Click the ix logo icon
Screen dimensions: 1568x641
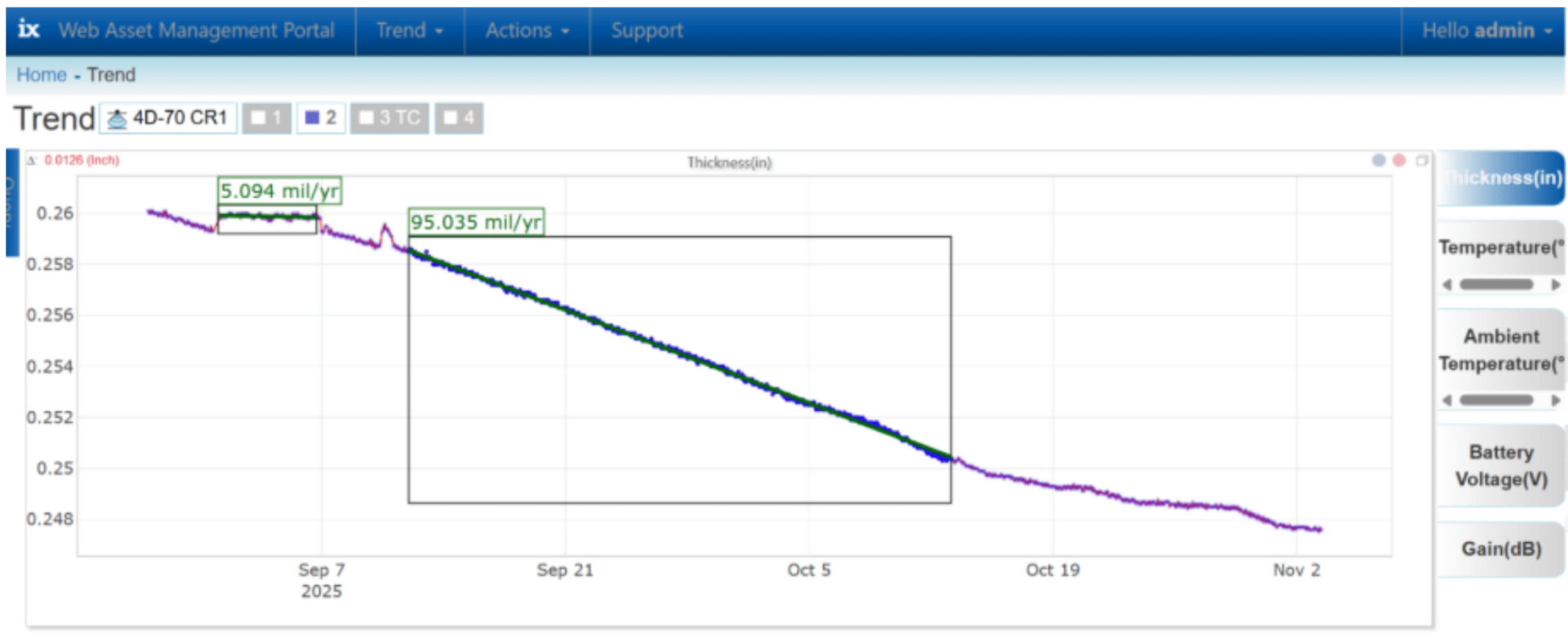[x=29, y=29]
